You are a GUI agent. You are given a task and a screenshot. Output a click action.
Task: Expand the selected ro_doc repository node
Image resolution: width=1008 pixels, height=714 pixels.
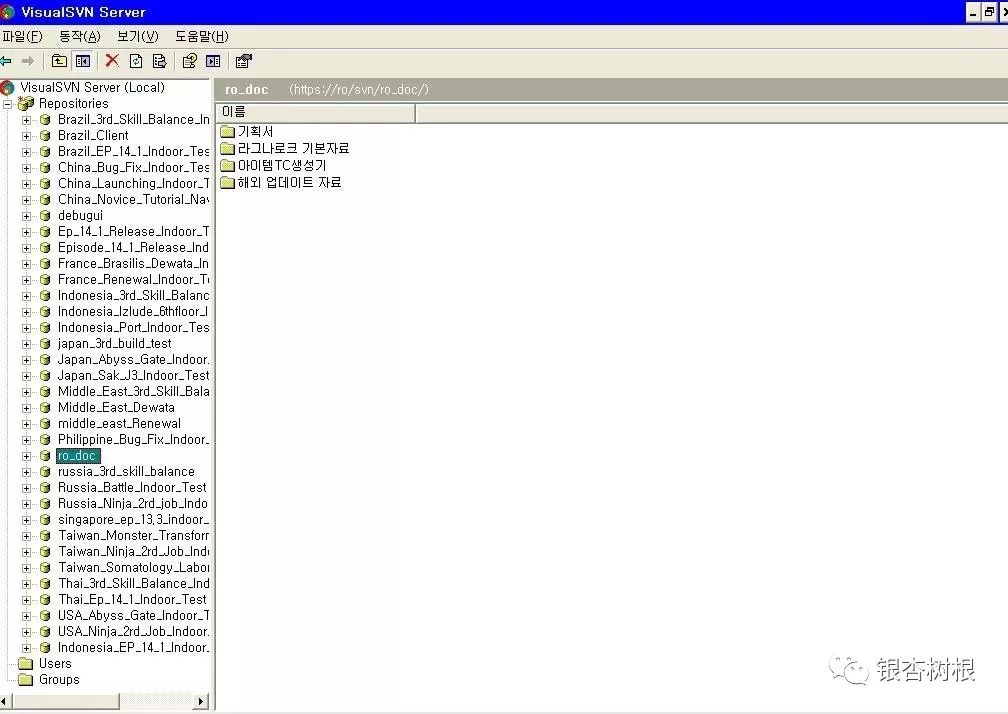(26, 456)
